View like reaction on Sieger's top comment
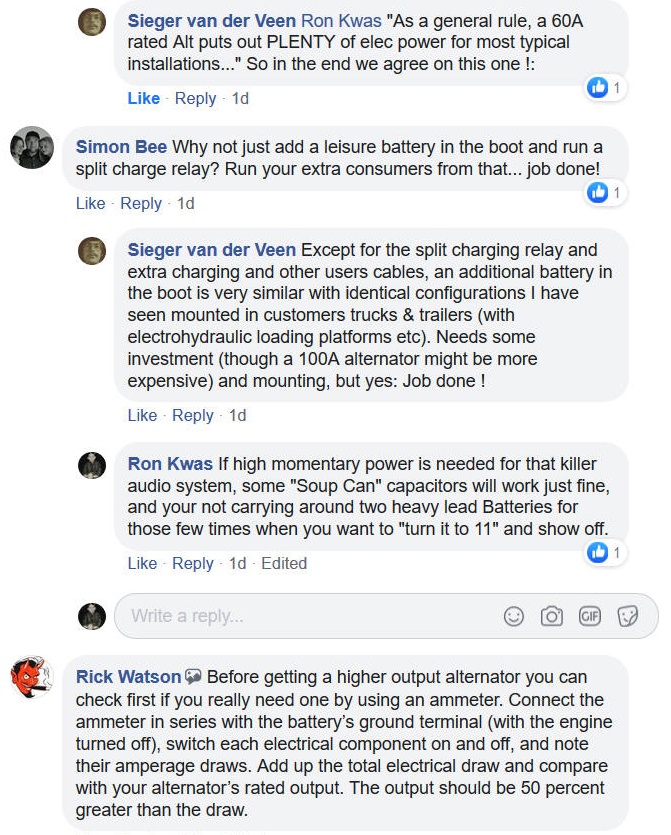The width and height of the screenshot is (671, 835). 605,88
